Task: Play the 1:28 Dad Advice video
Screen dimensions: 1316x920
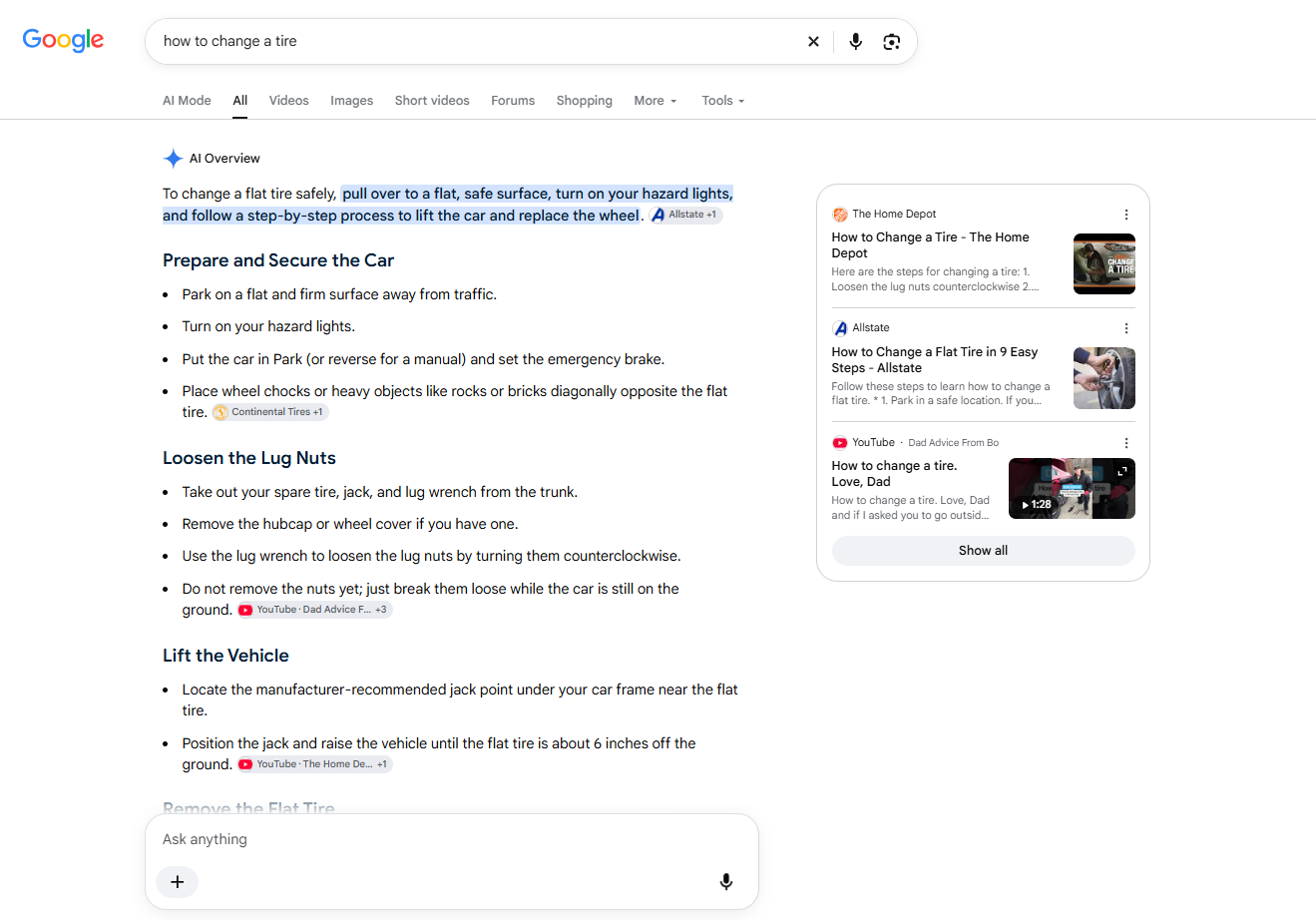Action: [x=1072, y=489]
